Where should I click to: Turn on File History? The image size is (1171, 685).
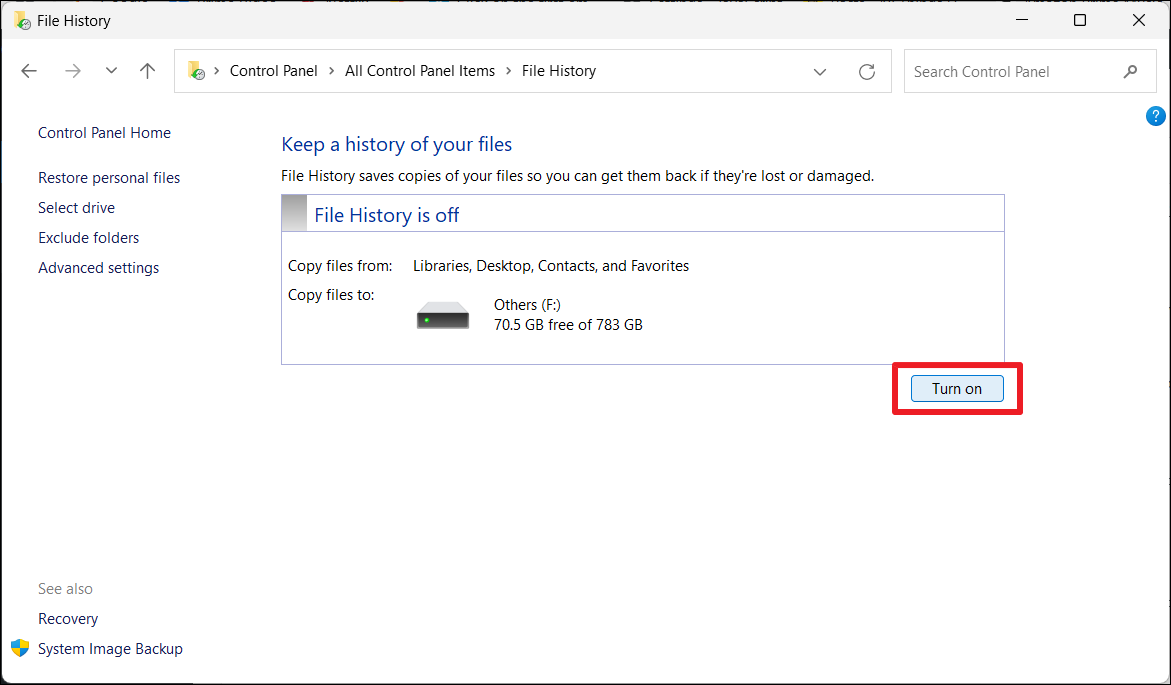point(956,389)
